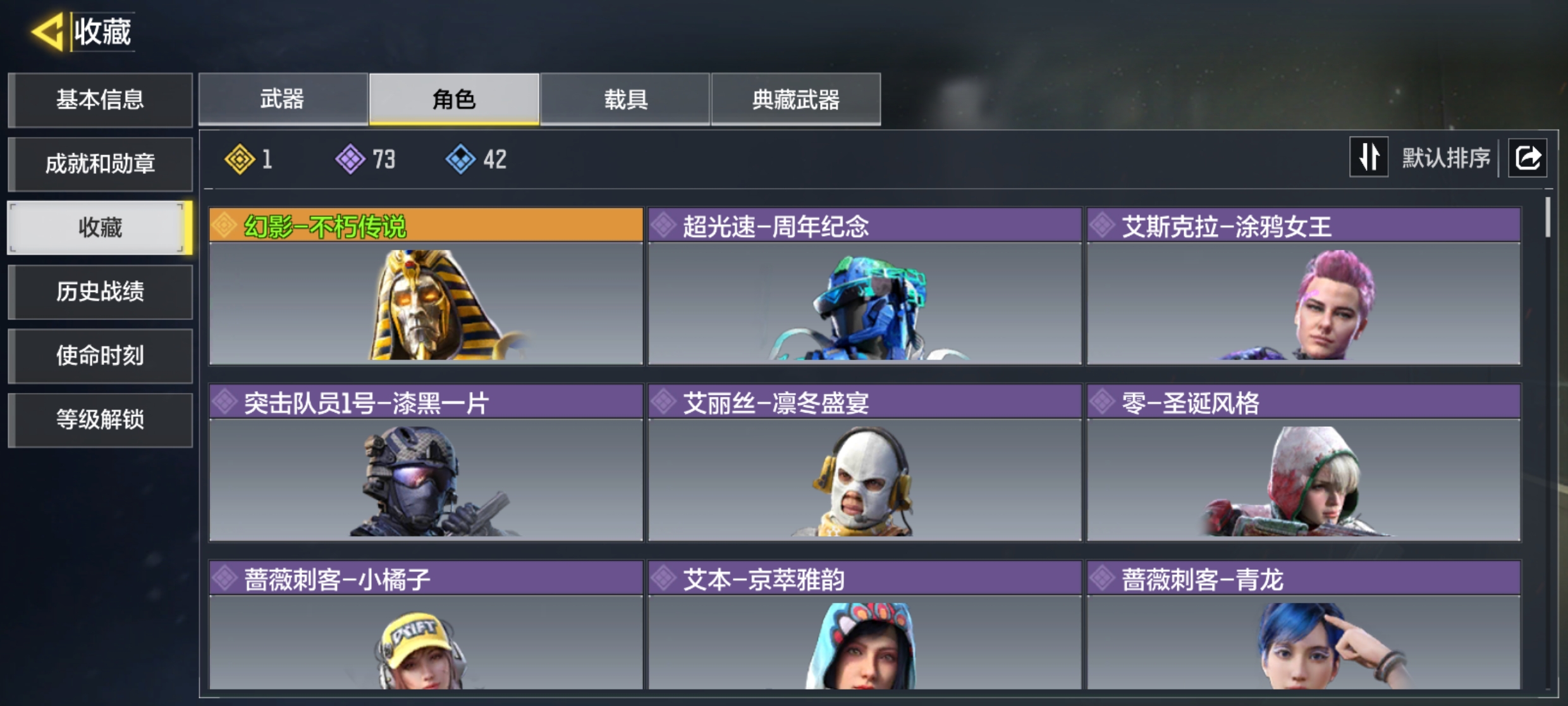Choose the 艾丽丝-凛冬盛宴 masked character card
The width and height of the screenshot is (1568, 706).
point(865,462)
